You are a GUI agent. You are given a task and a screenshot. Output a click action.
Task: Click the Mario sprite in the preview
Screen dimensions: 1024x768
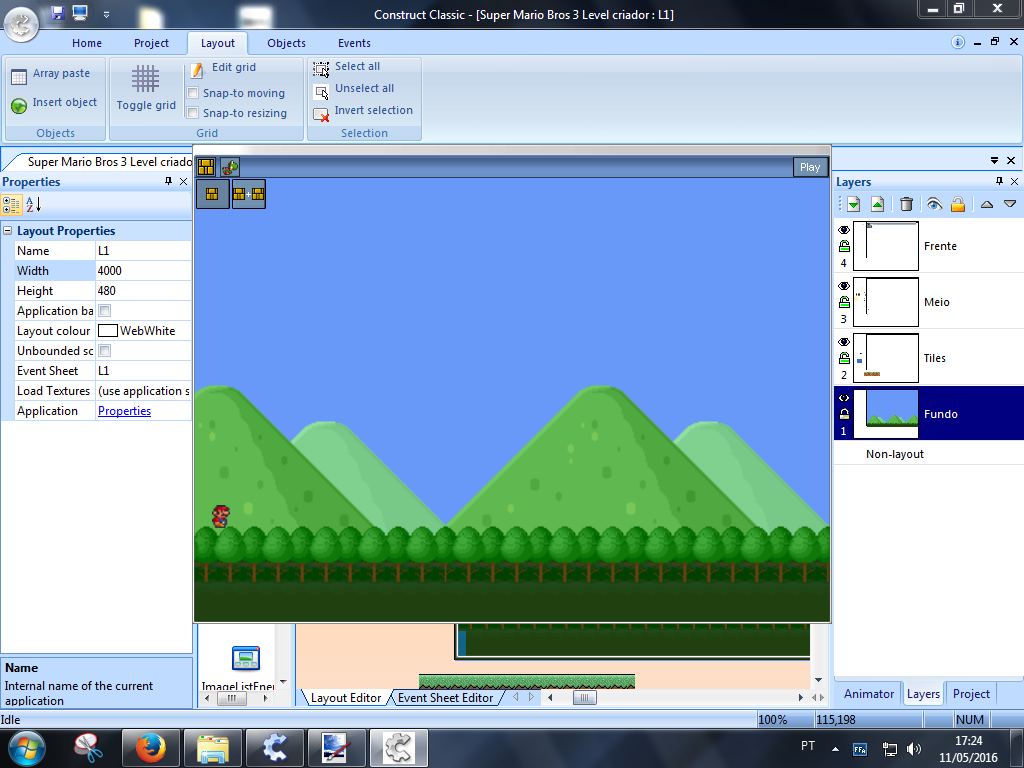pos(221,516)
